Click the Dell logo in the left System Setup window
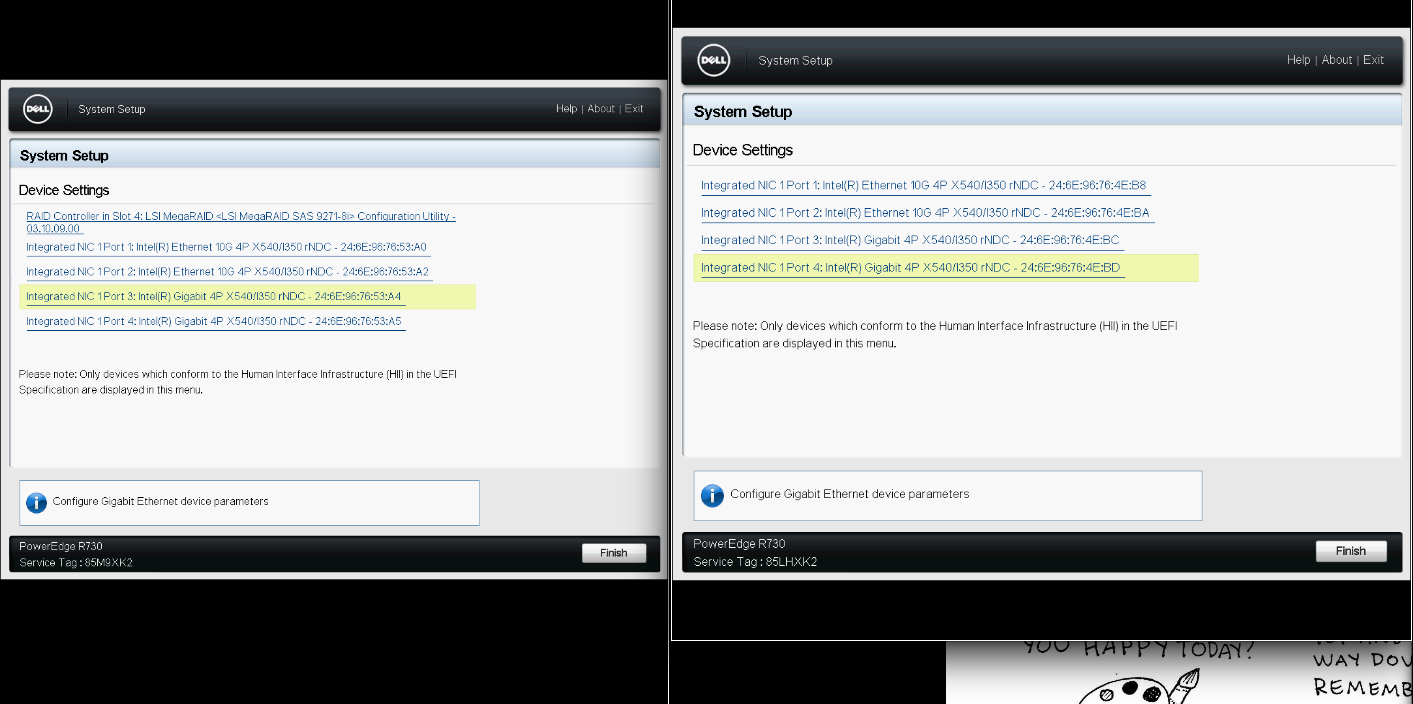This screenshot has width=1413, height=704. [38, 109]
